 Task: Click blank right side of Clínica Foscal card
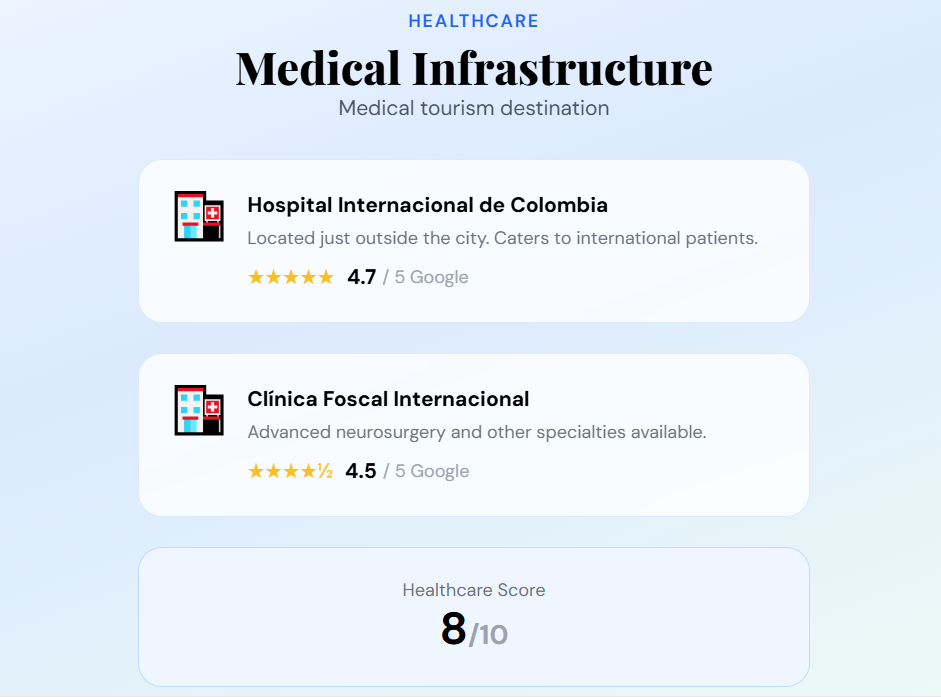[x=760, y=470]
